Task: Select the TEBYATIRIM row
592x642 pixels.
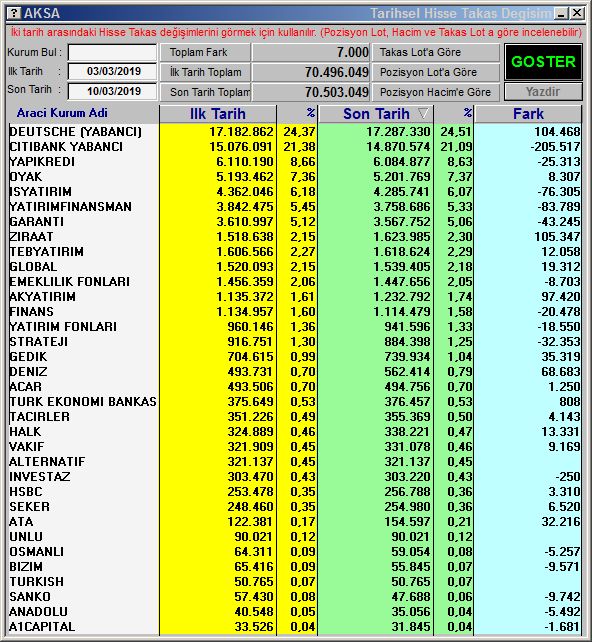Action: coord(295,252)
